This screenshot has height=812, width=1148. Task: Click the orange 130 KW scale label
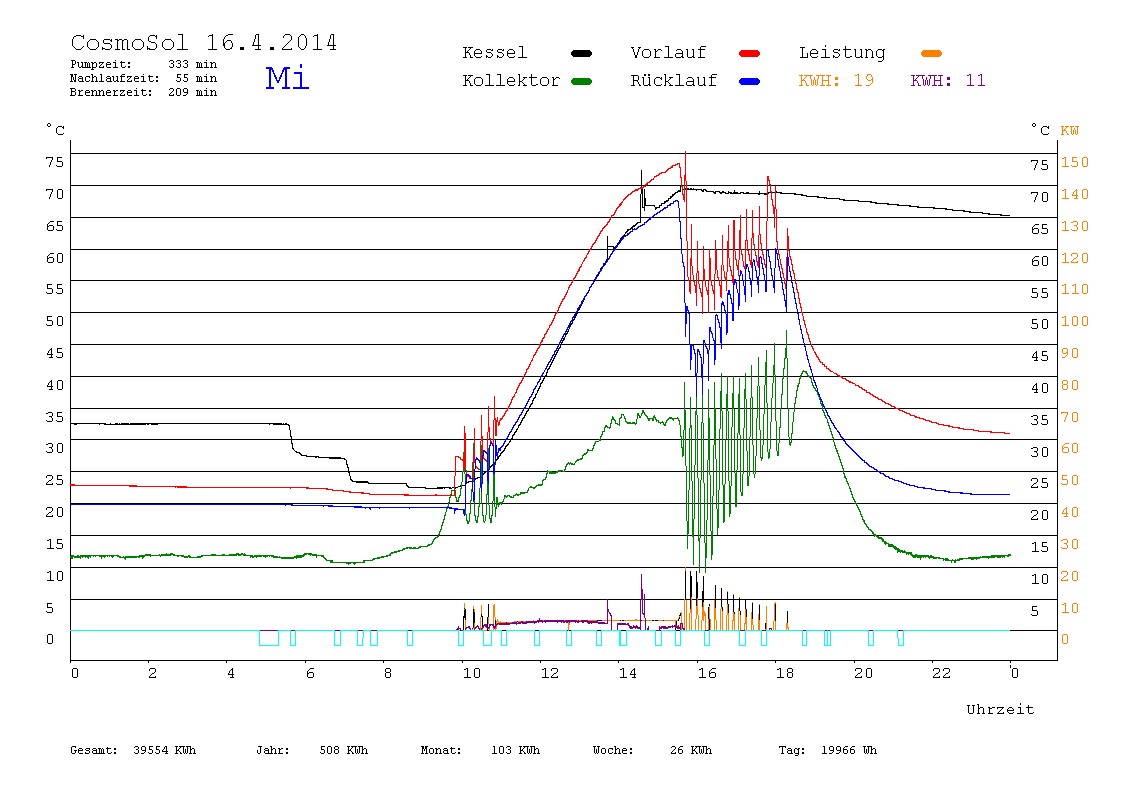[1075, 226]
